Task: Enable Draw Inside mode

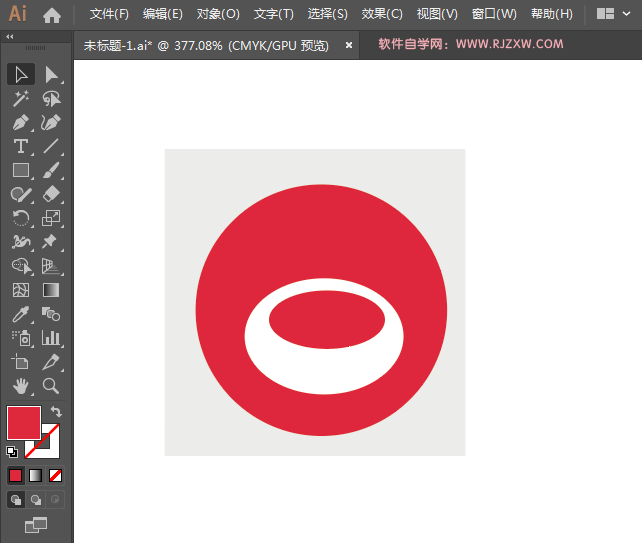Action: click(55, 500)
